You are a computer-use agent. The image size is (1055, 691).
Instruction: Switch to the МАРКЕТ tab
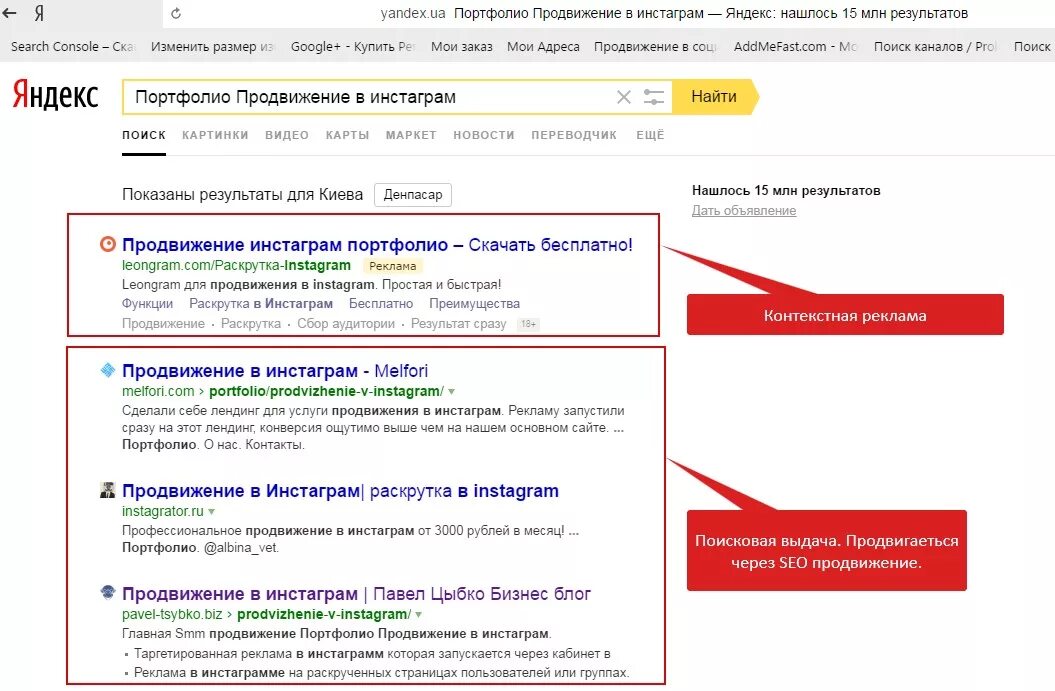point(411,135)
